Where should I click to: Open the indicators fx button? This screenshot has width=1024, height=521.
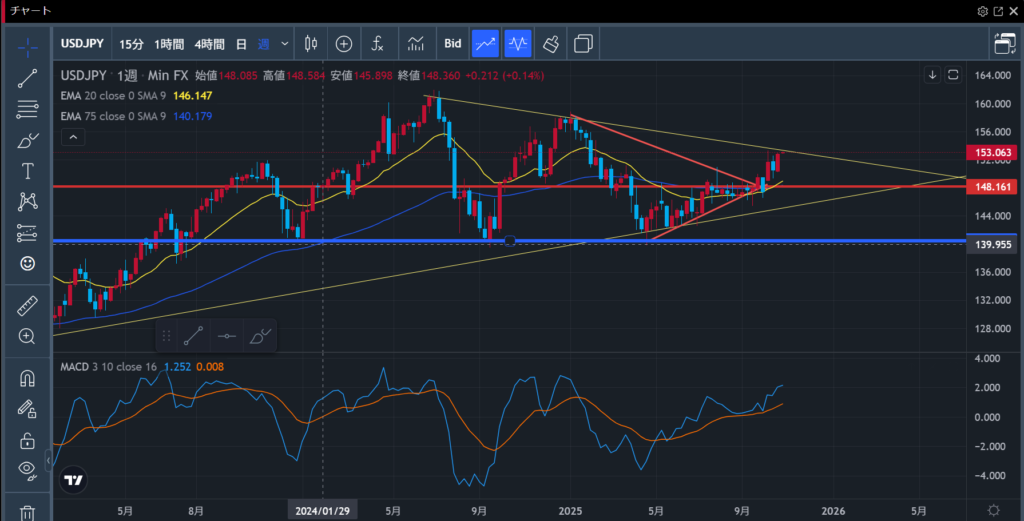[377, 44]
